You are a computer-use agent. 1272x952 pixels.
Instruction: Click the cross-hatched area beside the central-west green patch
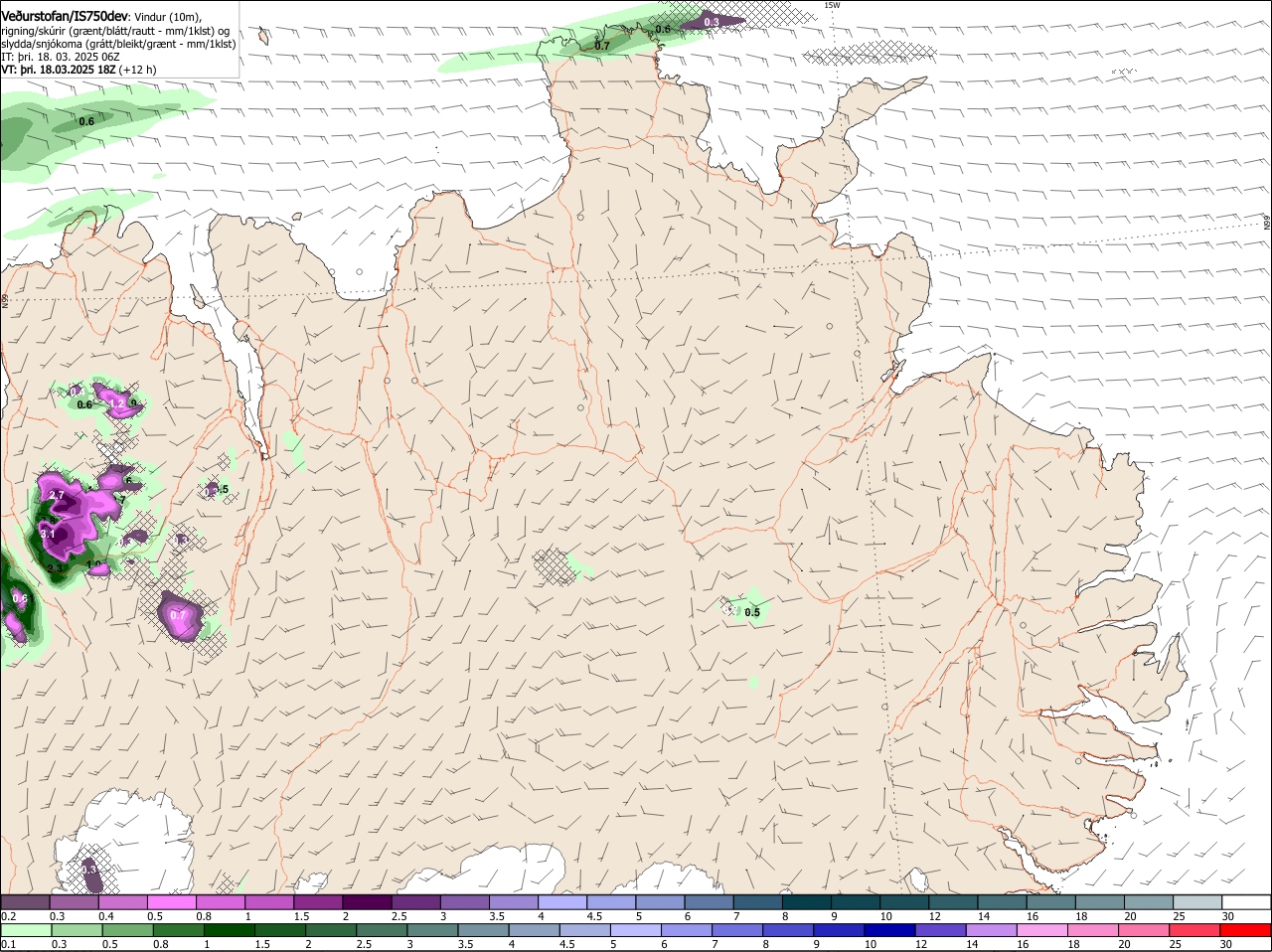tap(553, 566)
